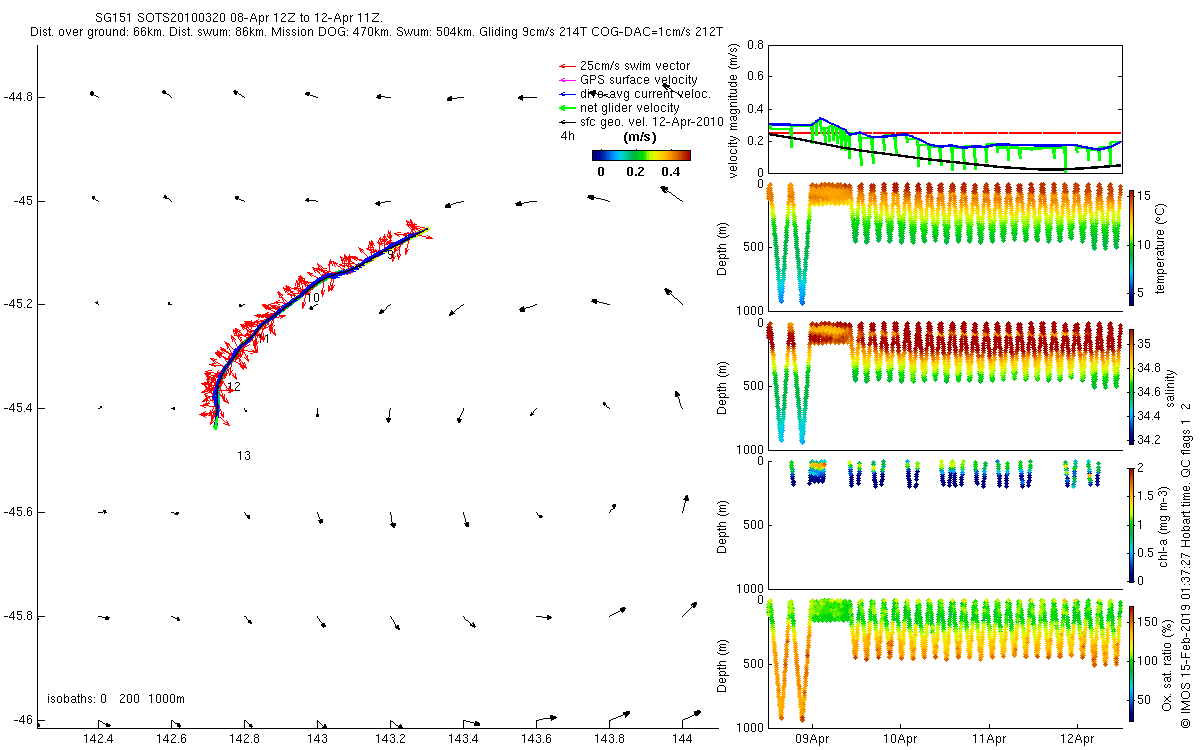This screenshot has height=750, width=1200.
Task: Click the "34.2" tick on the salinity colorbar
Action: [x=1150, y=440]
